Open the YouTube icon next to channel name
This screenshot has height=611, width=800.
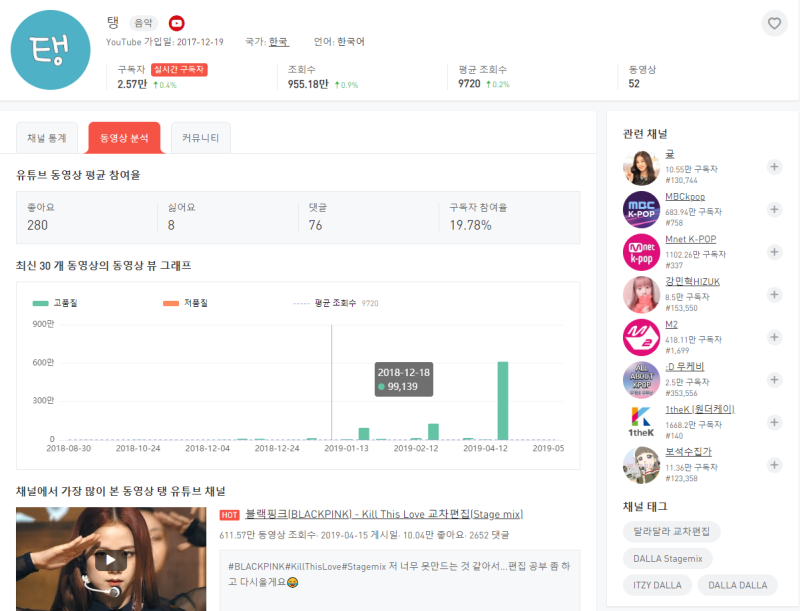(x=177, y=23)
